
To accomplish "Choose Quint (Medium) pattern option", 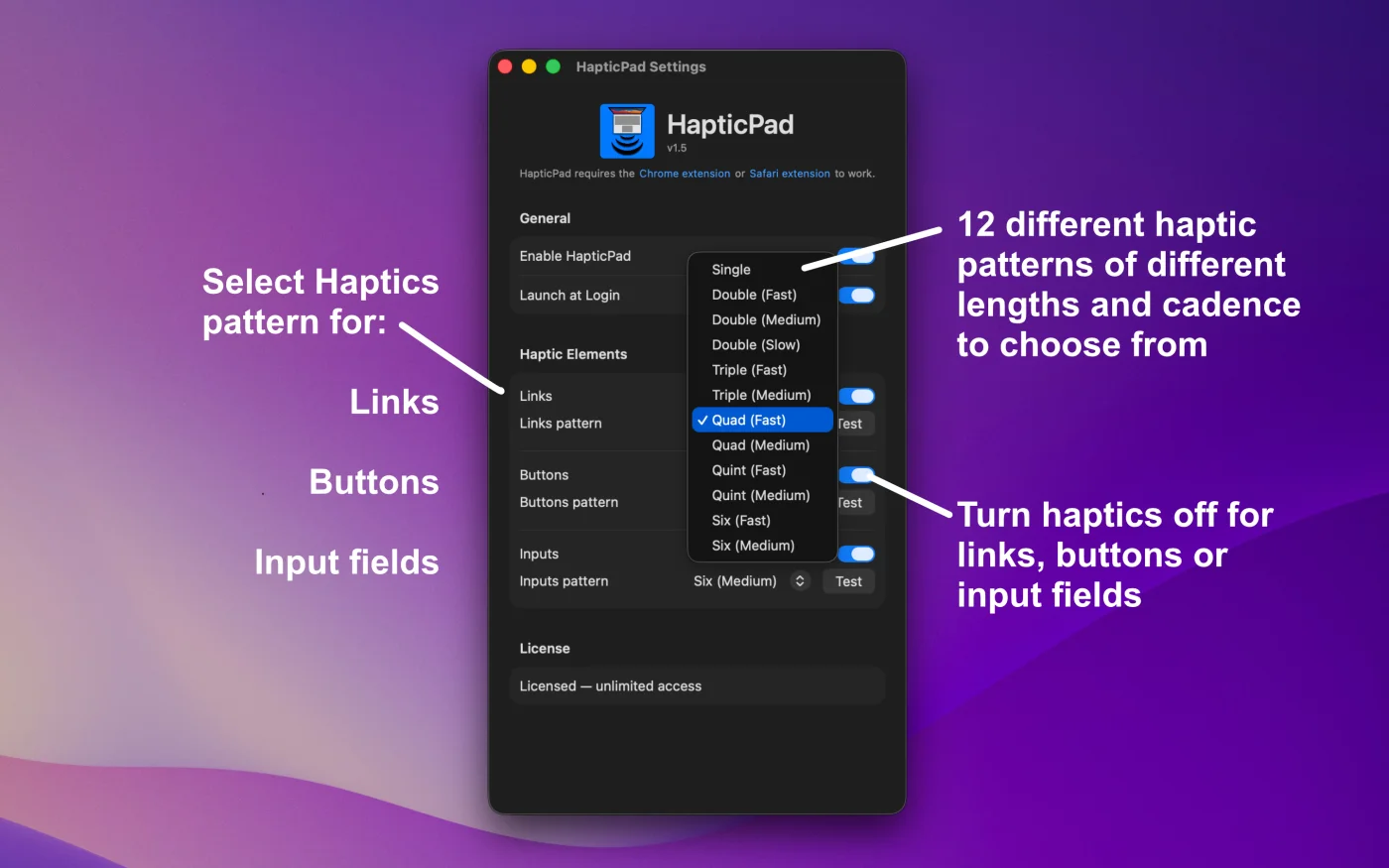I will (763, 495).
